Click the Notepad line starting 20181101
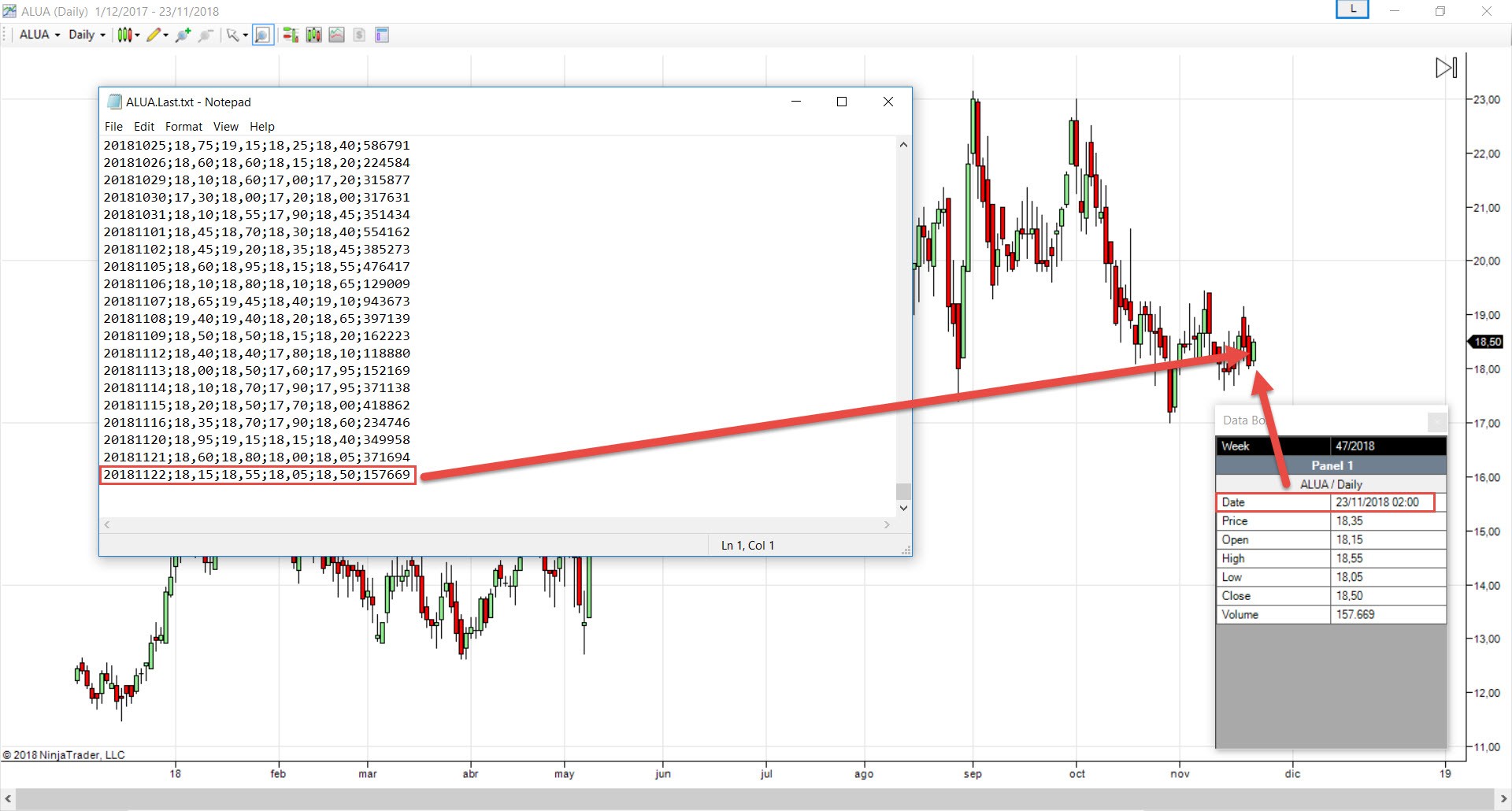This screenshot has width=1512, height=811. tap(257, 232)
